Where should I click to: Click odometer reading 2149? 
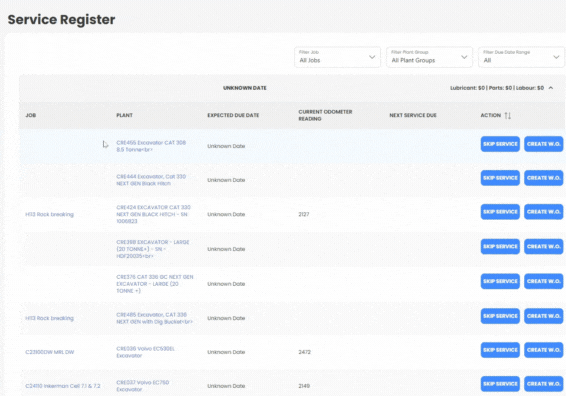[x=304, y=386]
